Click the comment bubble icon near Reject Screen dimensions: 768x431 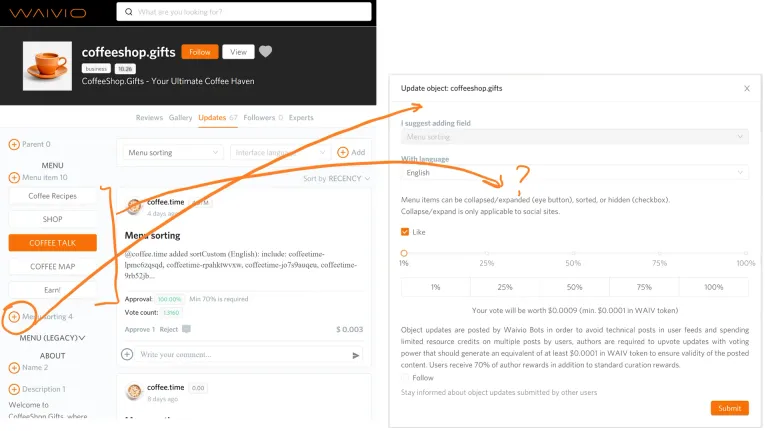[186, 329]
